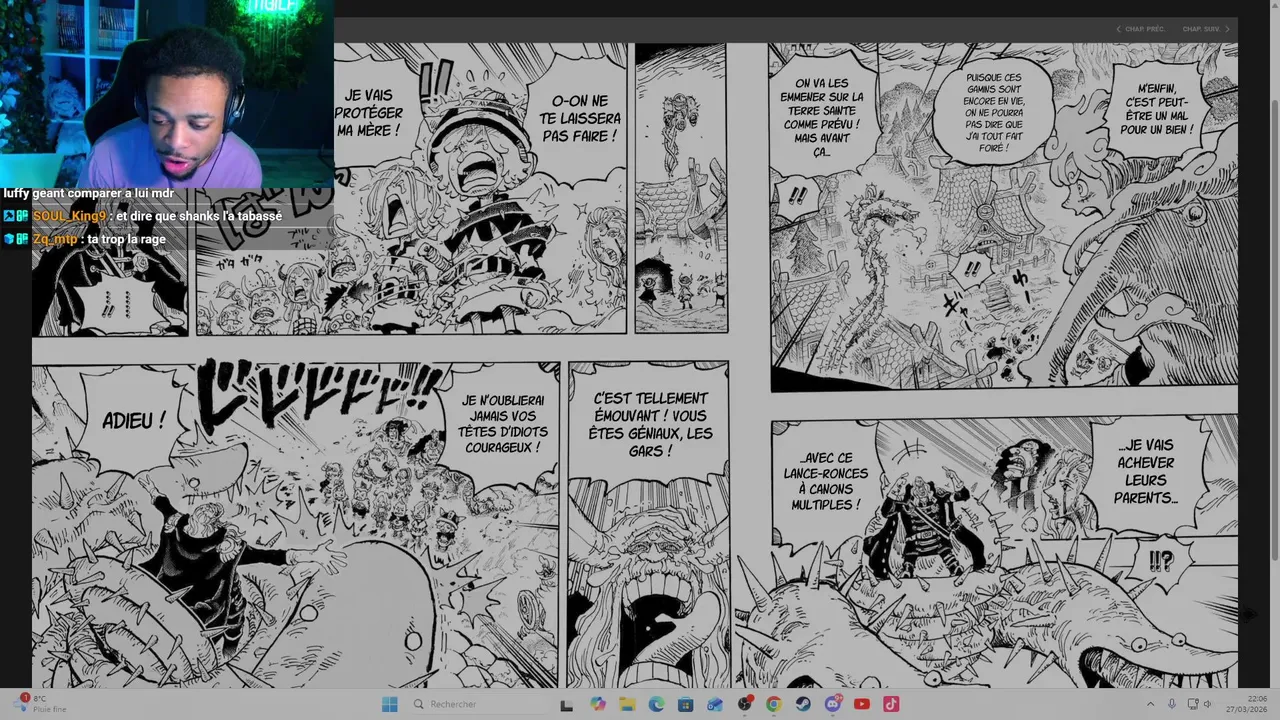The height and width of the screenshot is (720, 1280).
Task: Open the Windows Start menu
Action: point(390,704)
